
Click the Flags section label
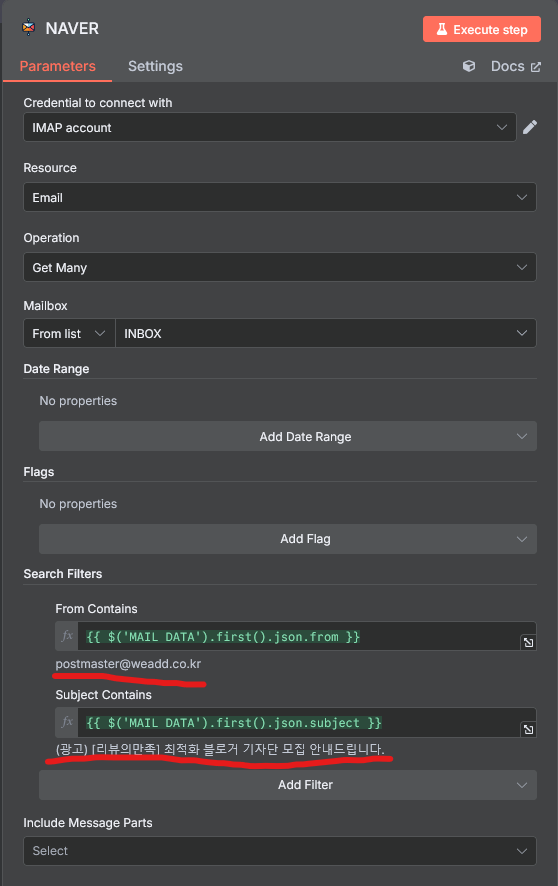coord(39,472)
